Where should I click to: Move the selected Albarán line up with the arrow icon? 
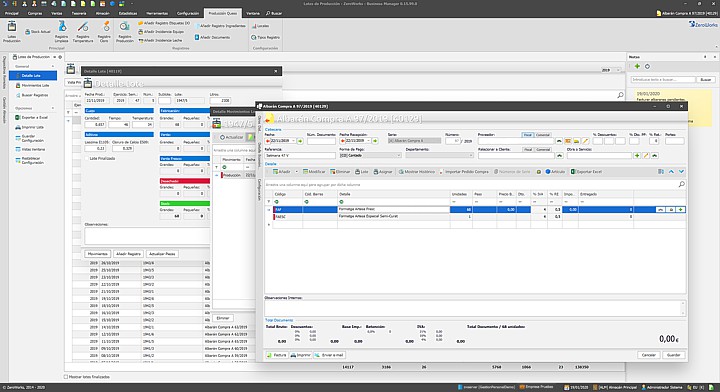point(671,172)
